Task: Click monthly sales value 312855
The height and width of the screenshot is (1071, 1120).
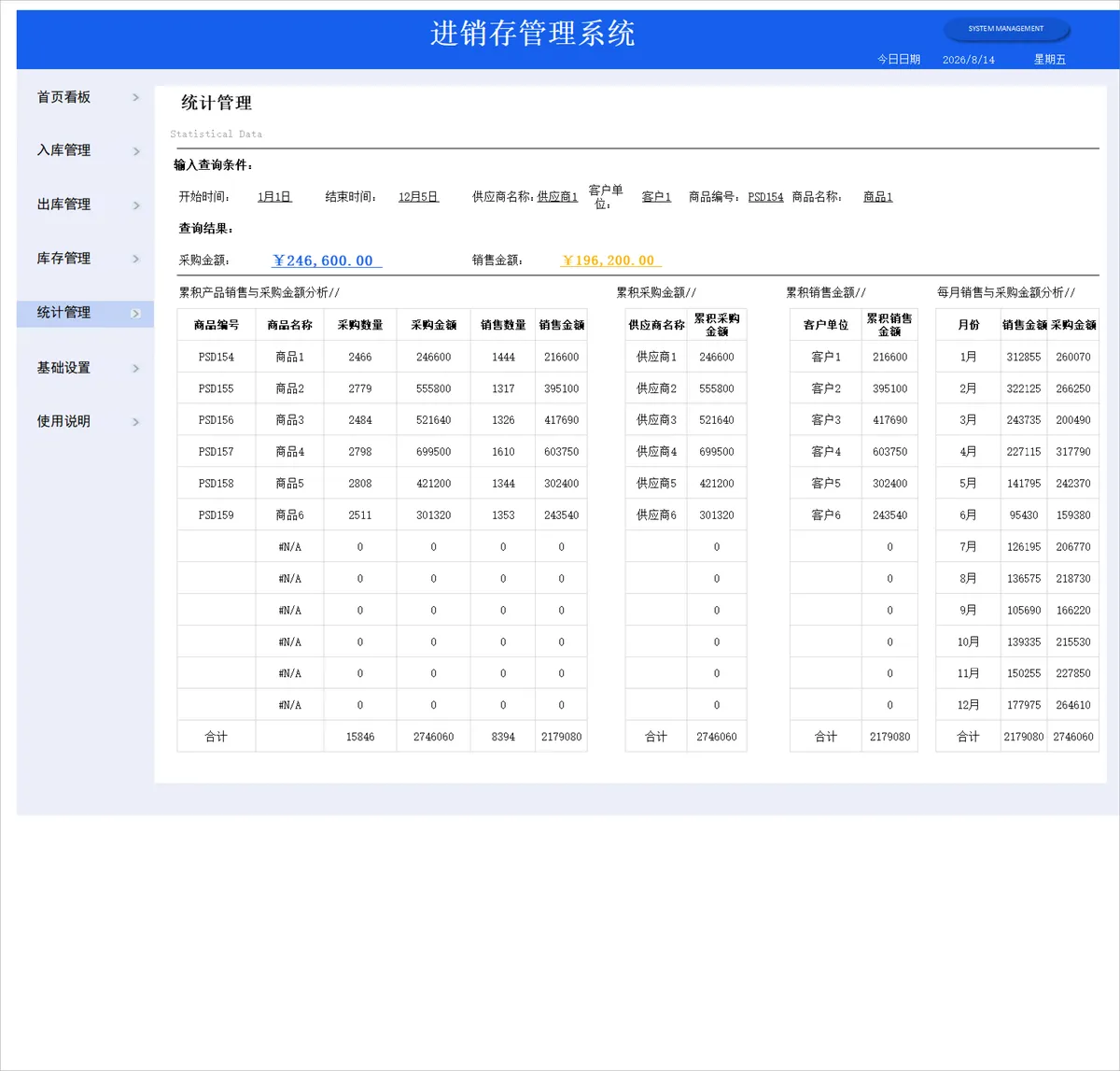Action: pos(1024,357)
